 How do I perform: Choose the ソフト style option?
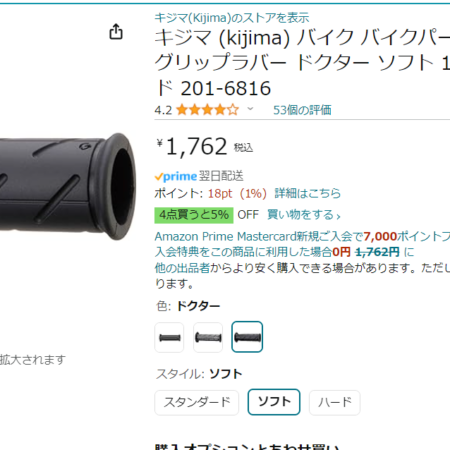tap(274, 402)
